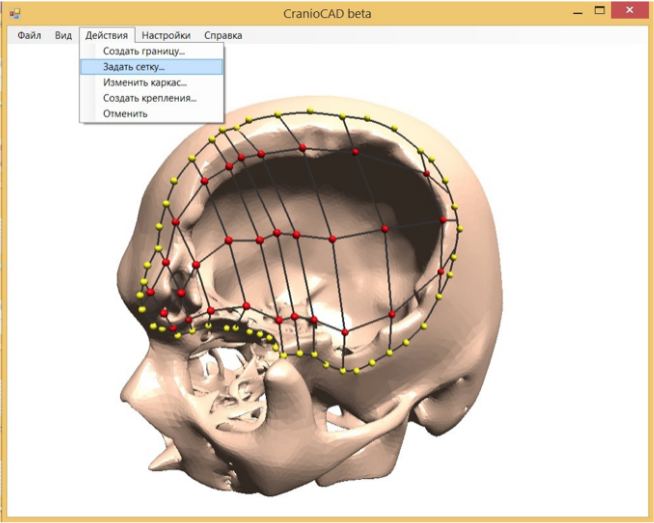Open the Вид menu
The height and width of the screenshot is (523, 654).
[63, 35]
